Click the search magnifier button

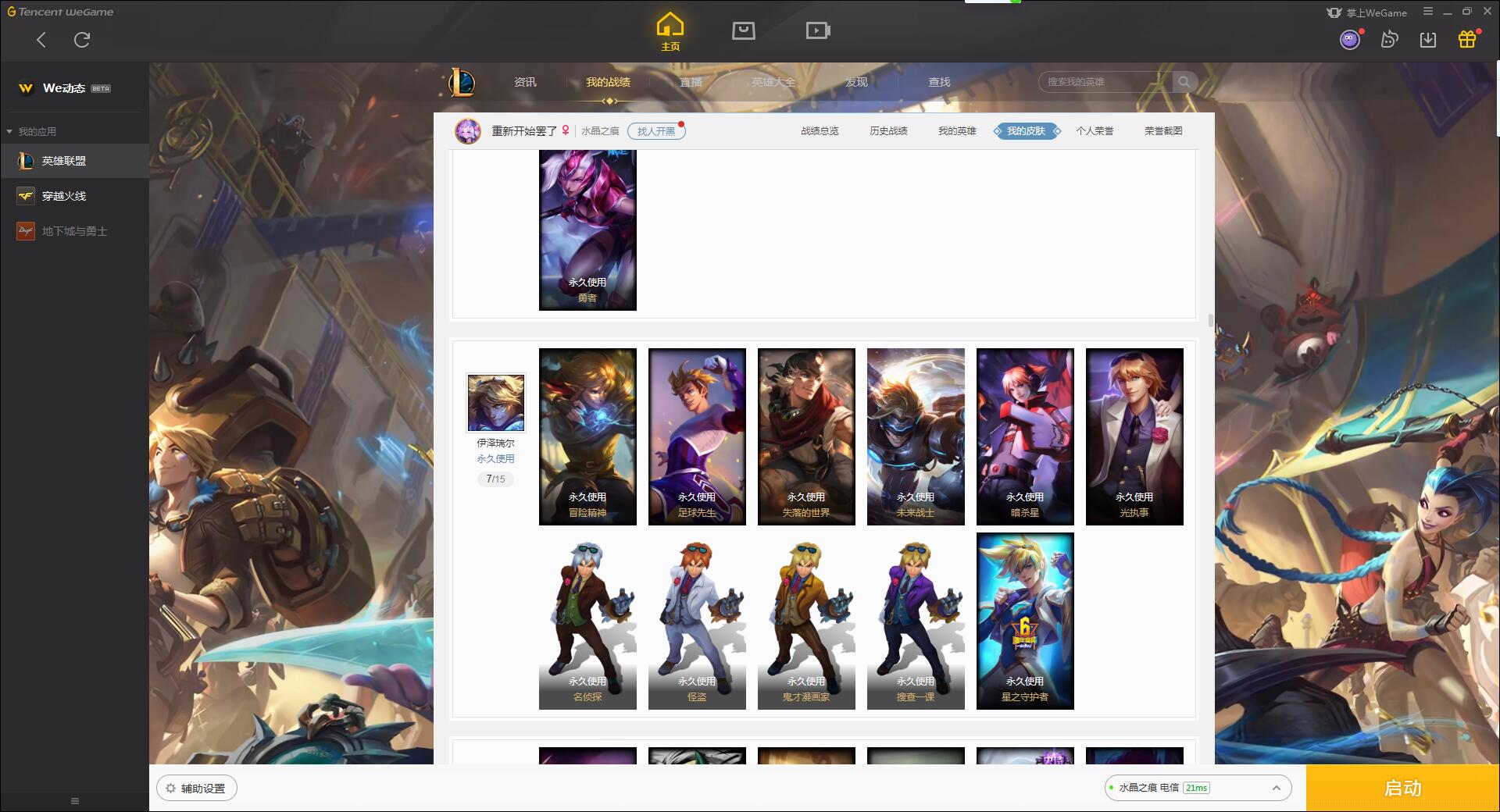coord(1184,82)
